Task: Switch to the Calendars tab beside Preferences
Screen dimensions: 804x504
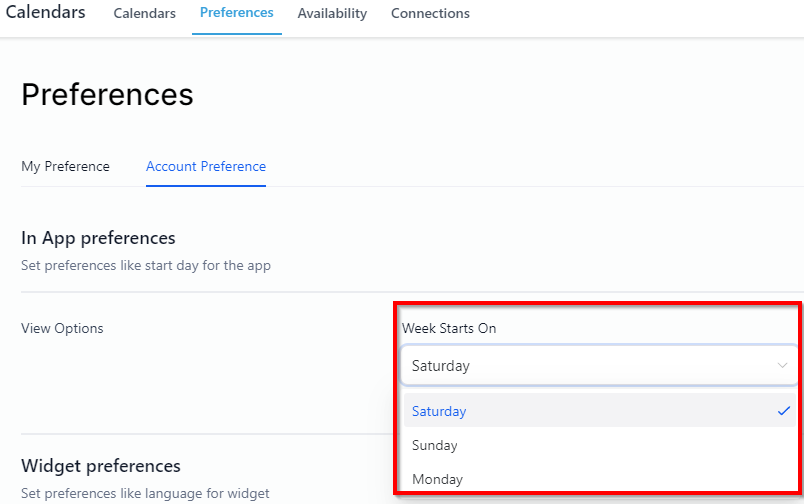Action: pyautogui.click(x=145, y=14)
